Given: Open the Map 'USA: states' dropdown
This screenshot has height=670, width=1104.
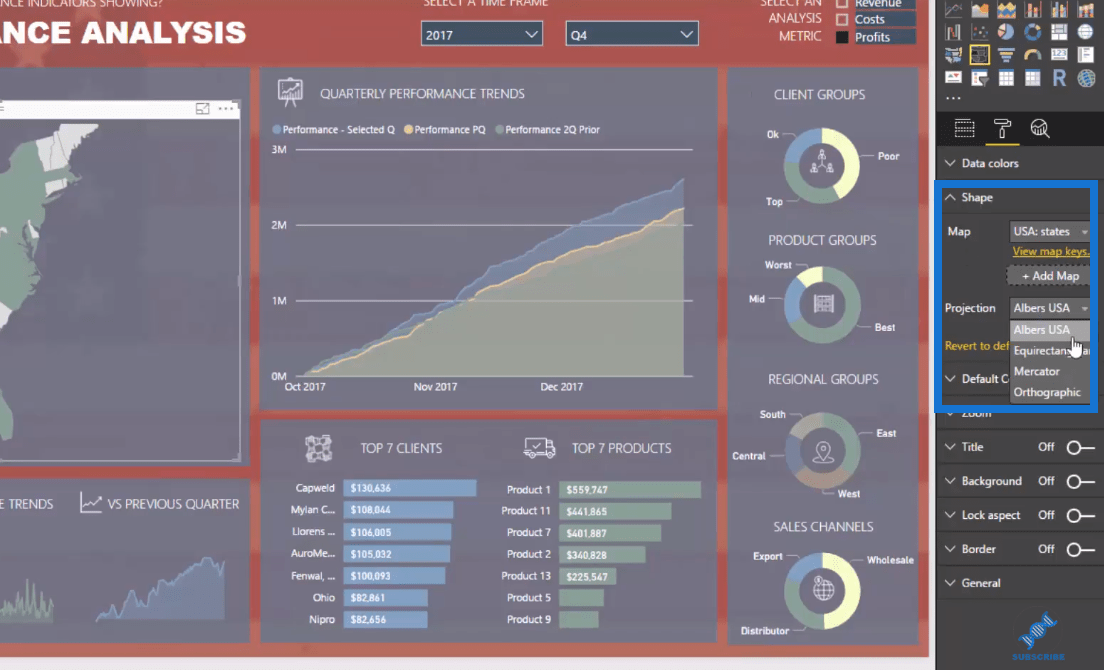Looking at the screenshot, I should (1050, 232).
